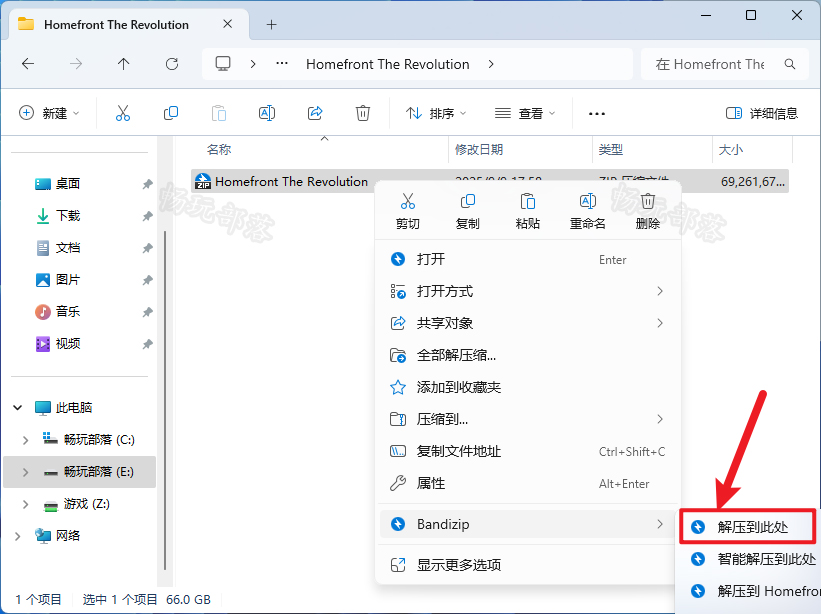
Task: Click the 名称 column header
Action: coord(219,150)
